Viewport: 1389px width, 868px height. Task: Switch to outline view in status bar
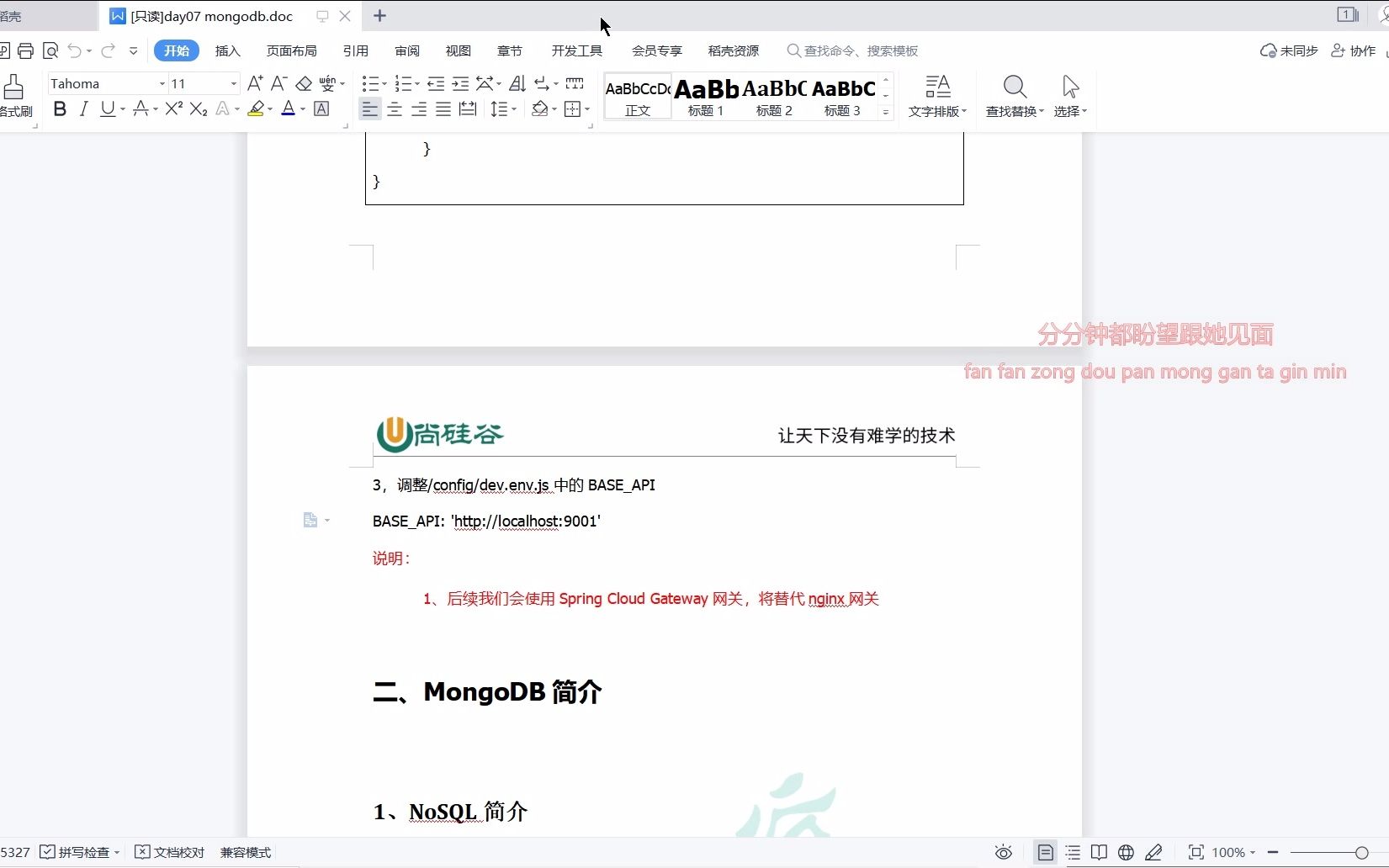point(1073,852)
